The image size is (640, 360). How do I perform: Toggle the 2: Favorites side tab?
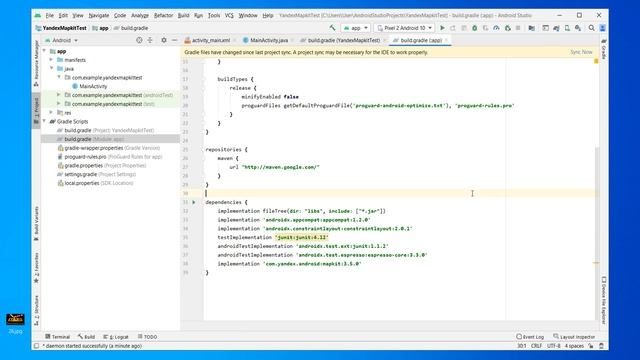pos(36,268)
